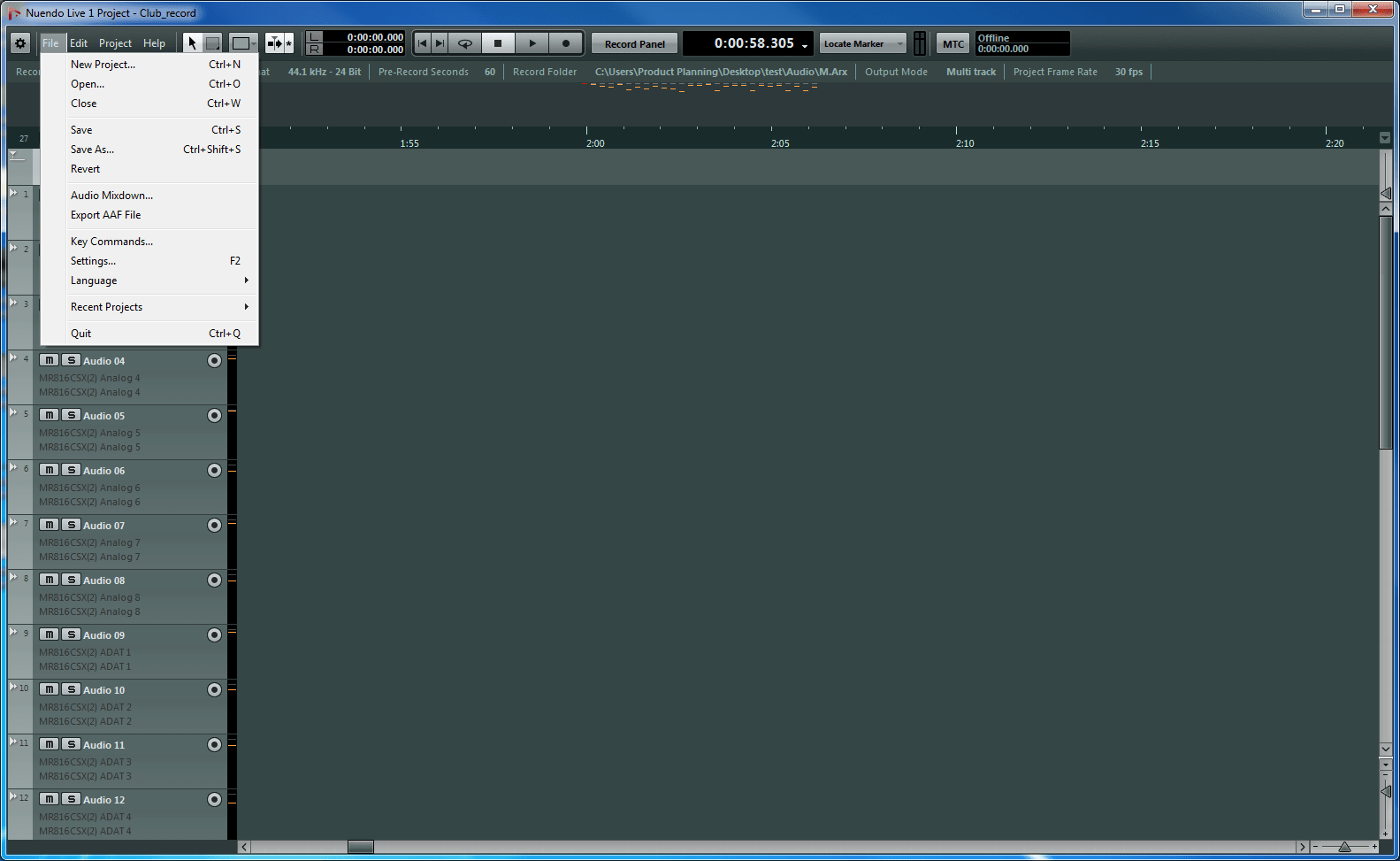Click the Multi track output mode value
This screenshot has width=1400, height=861.
pos(971,72)
